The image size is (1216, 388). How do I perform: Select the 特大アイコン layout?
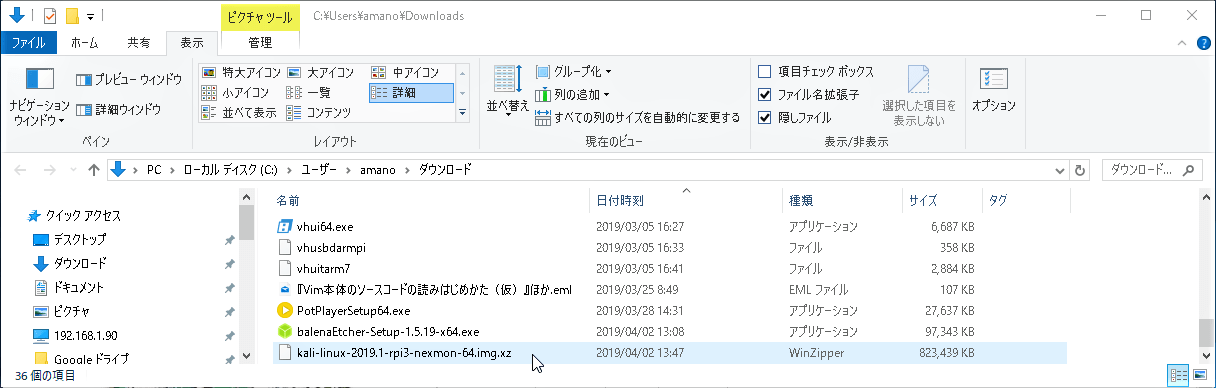tap(239, 72)
